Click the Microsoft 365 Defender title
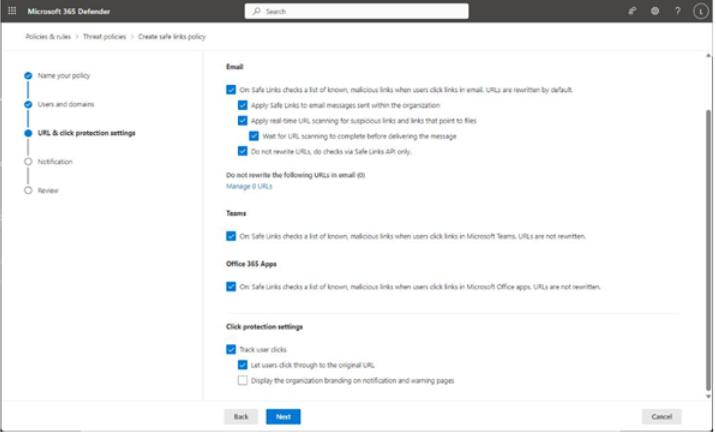 pyautogui.click(x=68, y=11)
